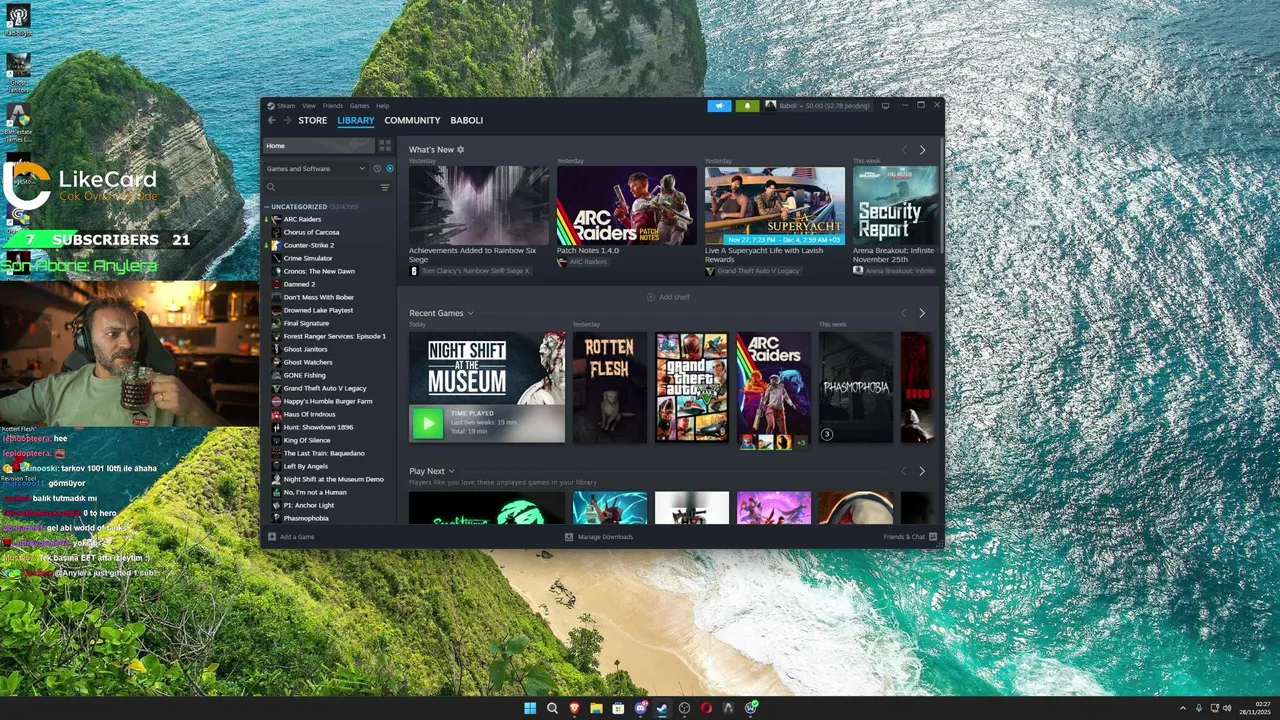Open Friends & Chat panel
This screenshot has height=720, width=1280.
(x=910, y=537)
